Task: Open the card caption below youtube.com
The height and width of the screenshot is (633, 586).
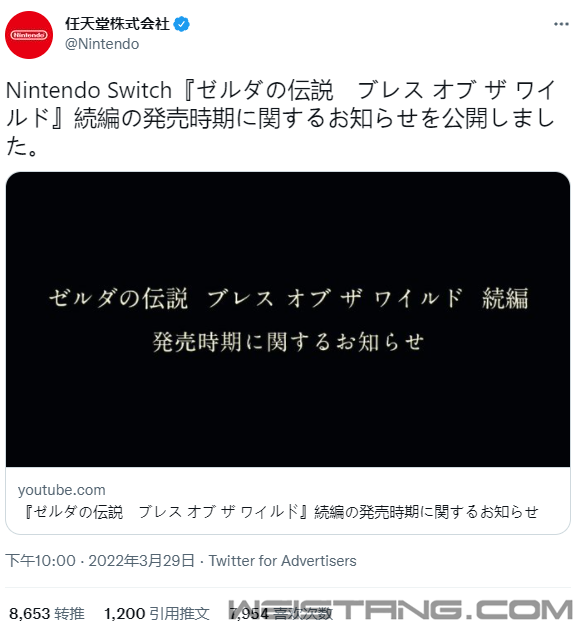Action: pos(281,512)
